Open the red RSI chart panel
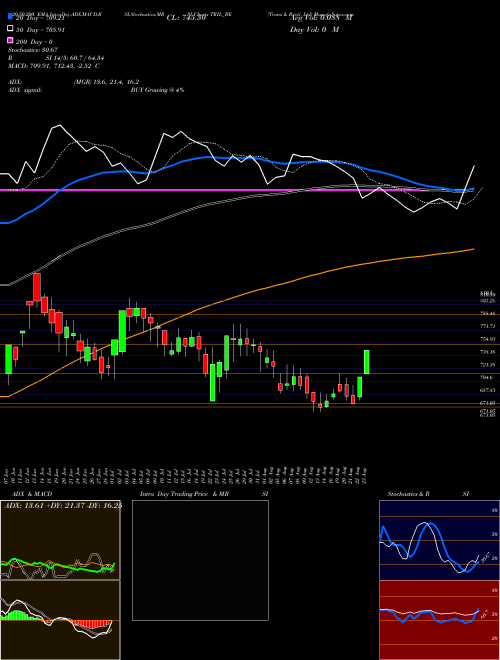 click(439, 620)
